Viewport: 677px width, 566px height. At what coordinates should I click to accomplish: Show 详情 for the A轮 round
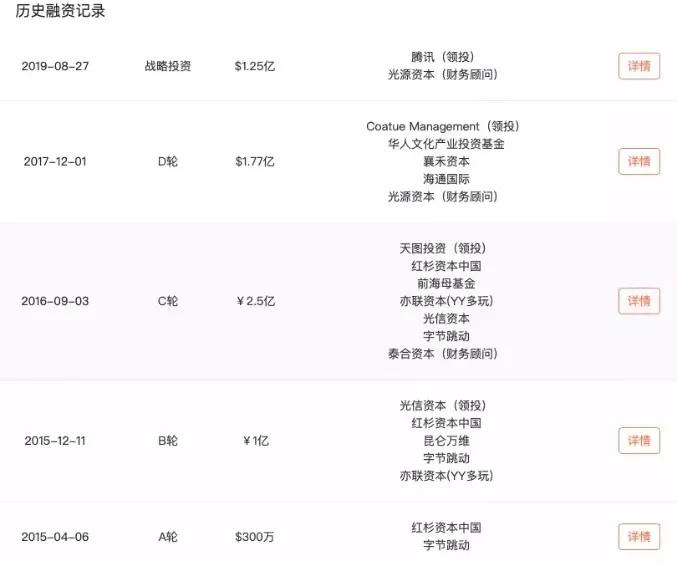click(x=638, y=537)
